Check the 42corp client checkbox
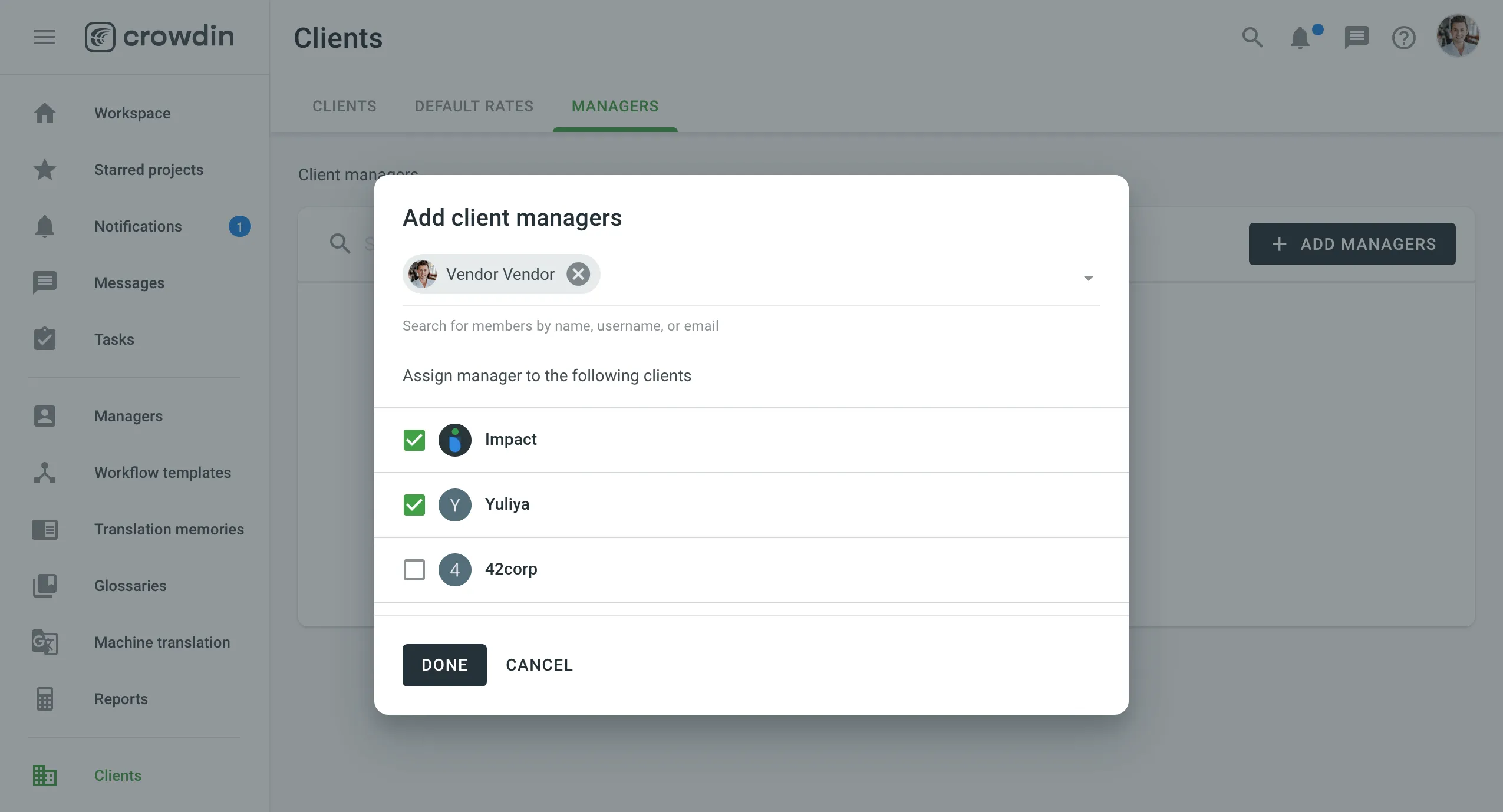This screenshot has width=1503, height=812. (414, 570)
